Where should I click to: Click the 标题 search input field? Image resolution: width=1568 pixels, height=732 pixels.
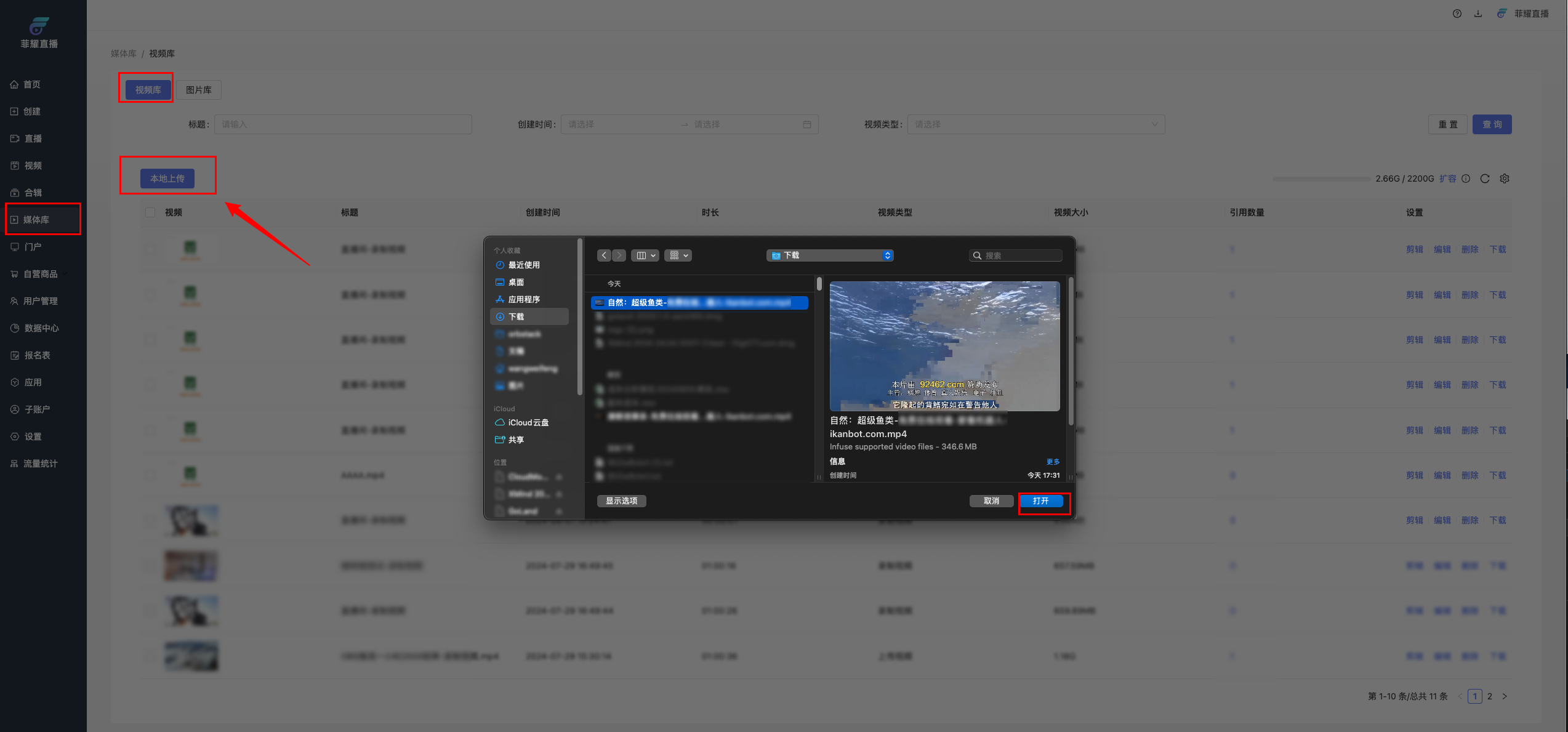click(x=343, y=124)
